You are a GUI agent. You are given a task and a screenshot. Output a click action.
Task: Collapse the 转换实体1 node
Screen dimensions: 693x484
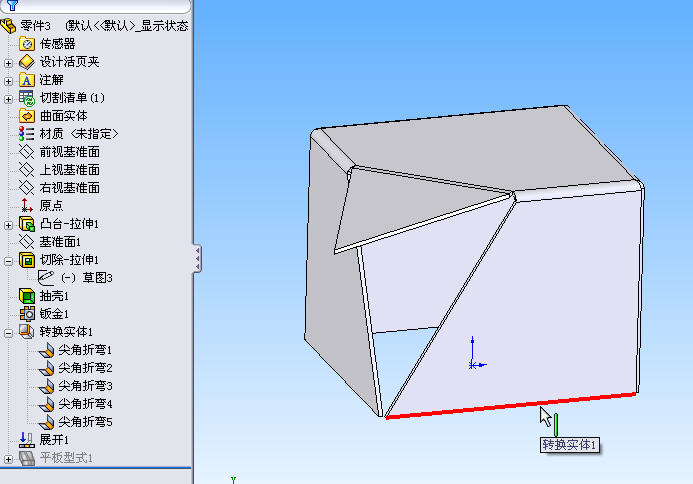[8, 333]
